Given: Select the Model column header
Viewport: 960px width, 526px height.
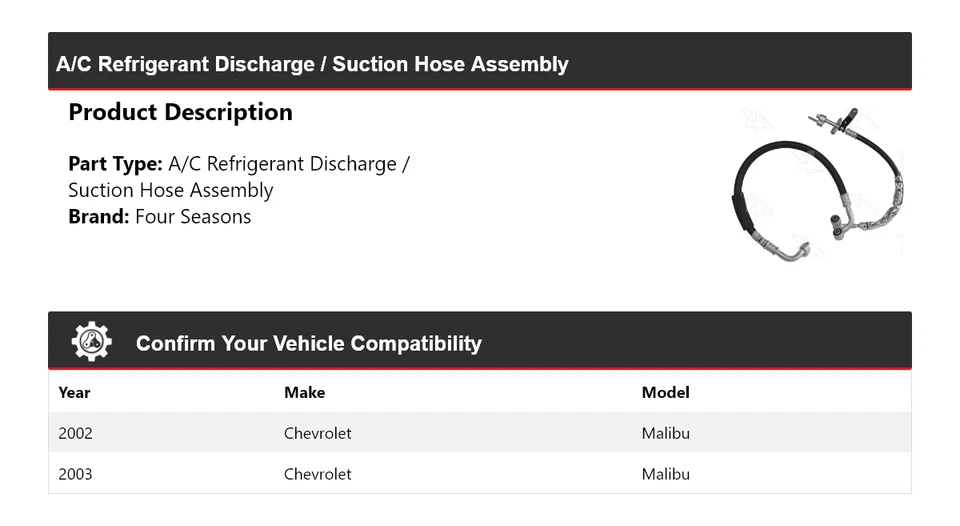Looking at the screenshot, I should [x=665, y=392].
